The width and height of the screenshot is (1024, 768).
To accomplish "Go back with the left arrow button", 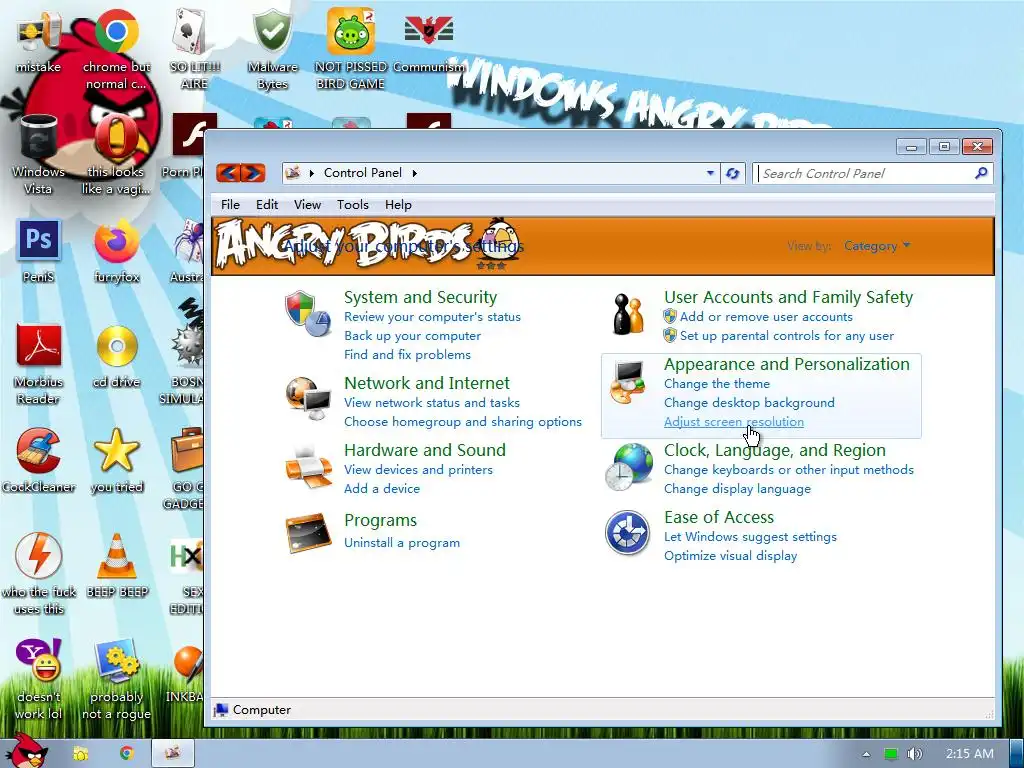I will pos(229,172).
